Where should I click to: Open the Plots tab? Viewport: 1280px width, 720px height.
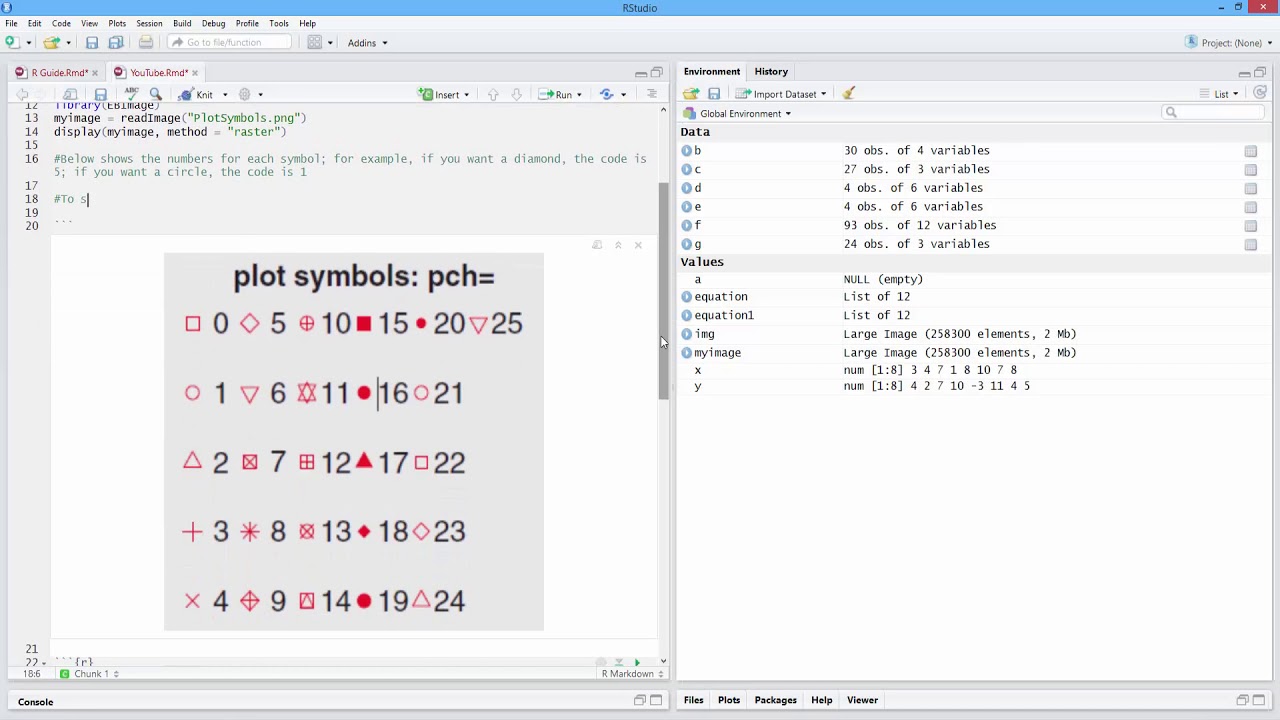729,700
